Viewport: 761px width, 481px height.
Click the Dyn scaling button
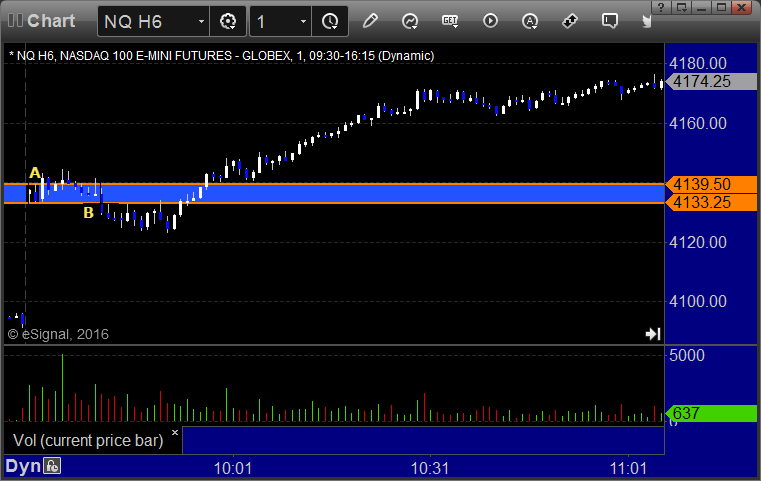coord(23,466)
